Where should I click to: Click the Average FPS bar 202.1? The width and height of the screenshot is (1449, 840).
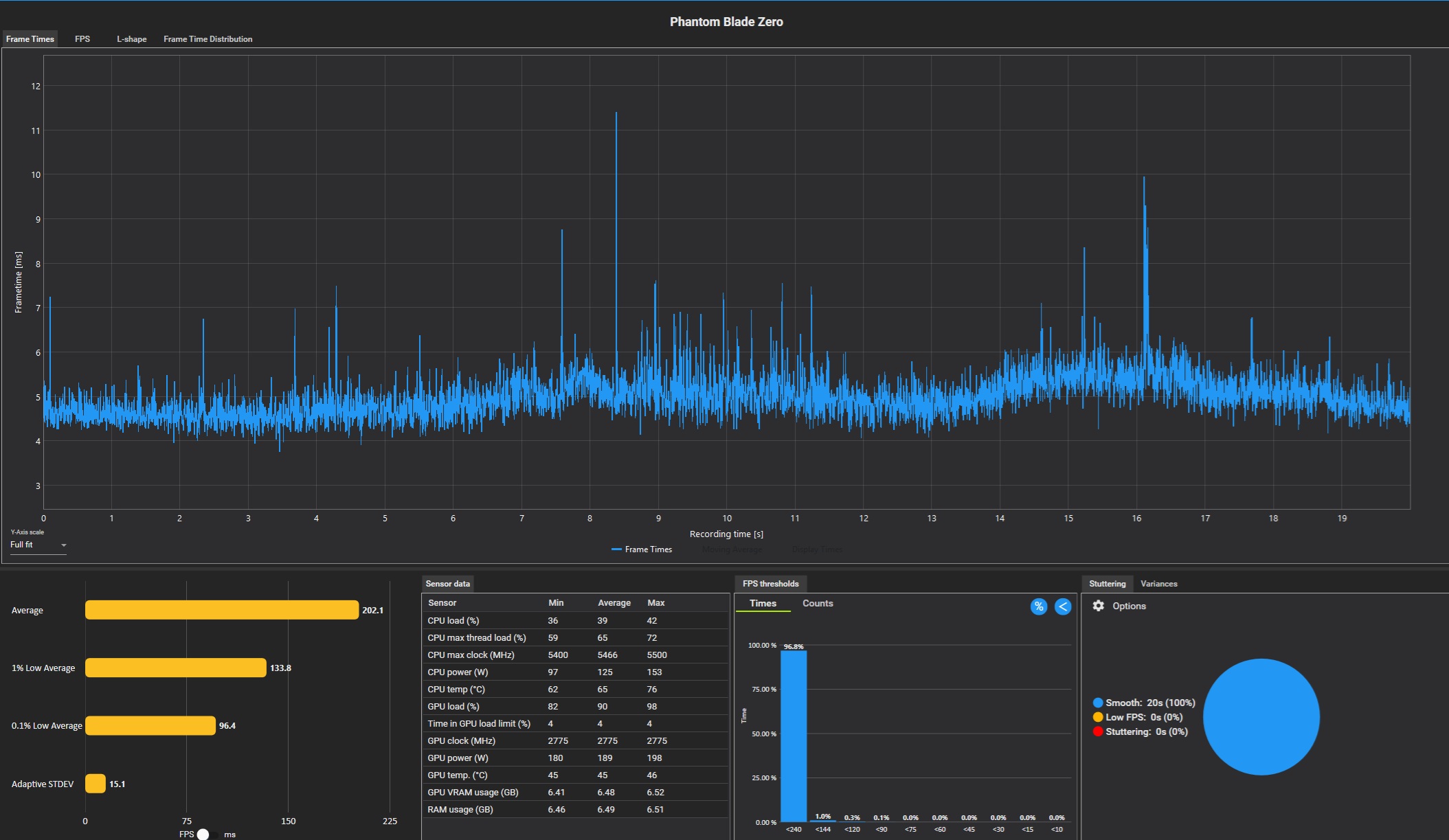click(222, 610)
